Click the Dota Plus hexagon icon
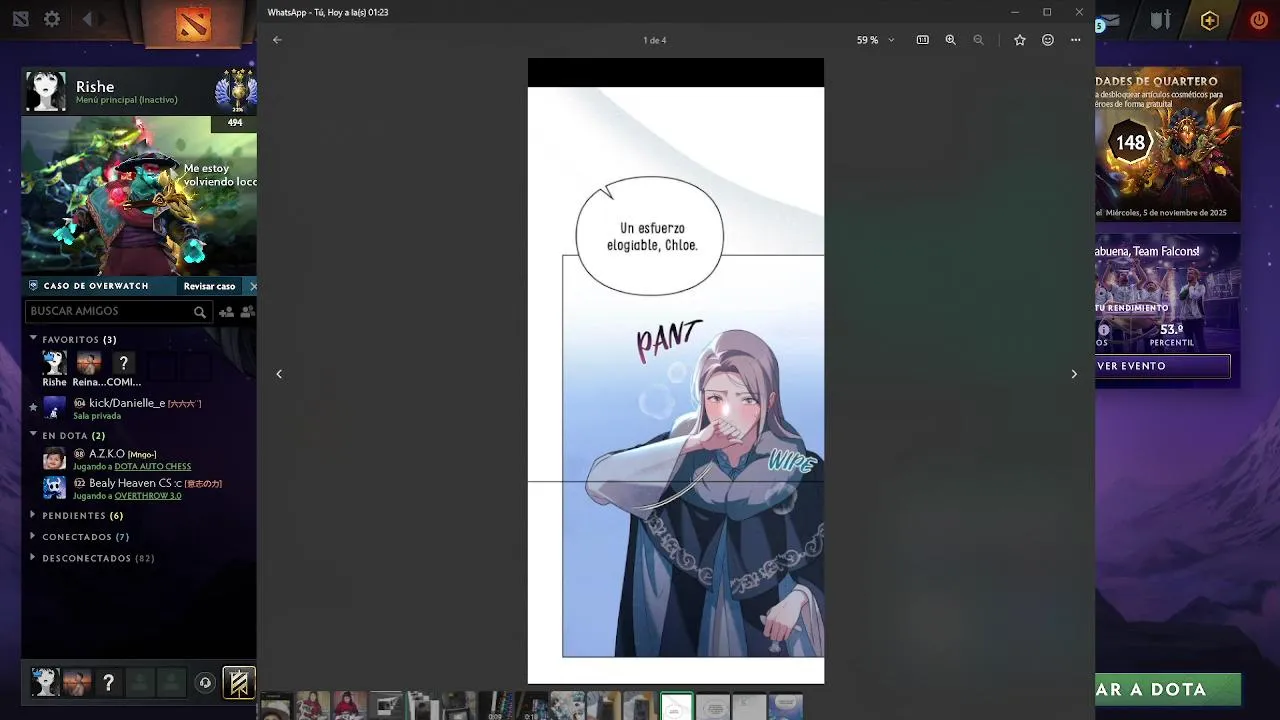 (x=1210, y=20)
